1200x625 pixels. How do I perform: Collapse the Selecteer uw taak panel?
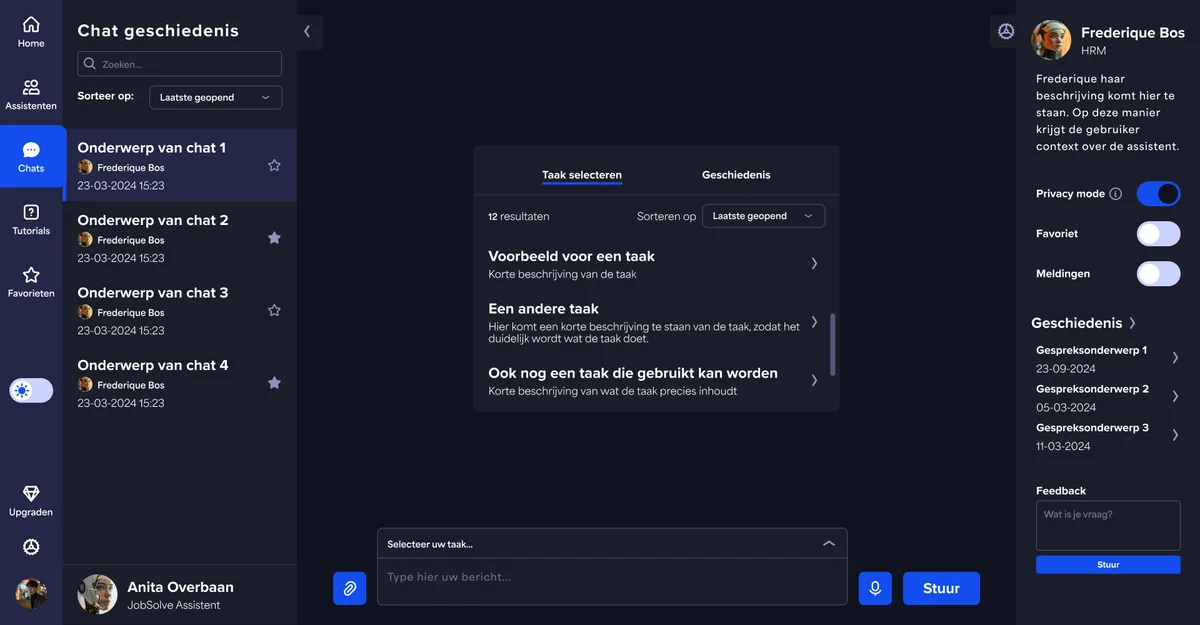tap(829, 542)
